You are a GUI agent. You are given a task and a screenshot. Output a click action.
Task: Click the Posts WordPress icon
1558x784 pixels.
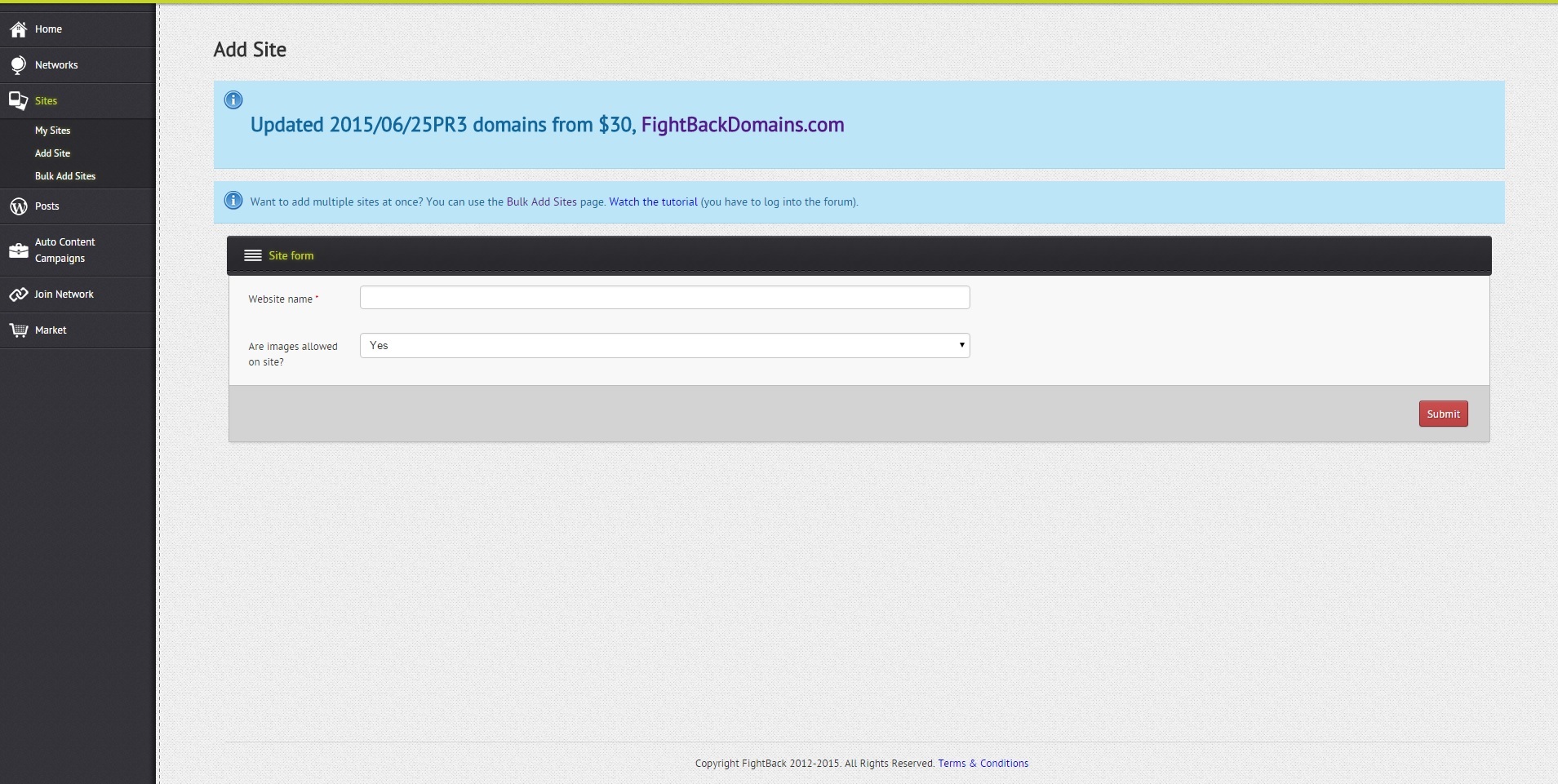point(18,206)
